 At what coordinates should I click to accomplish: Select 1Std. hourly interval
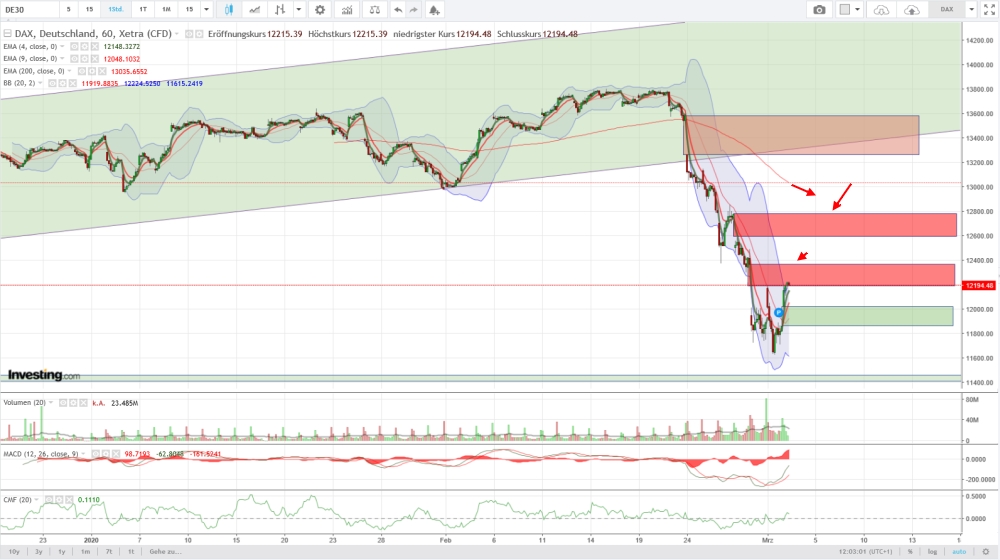tap(115, 10)
